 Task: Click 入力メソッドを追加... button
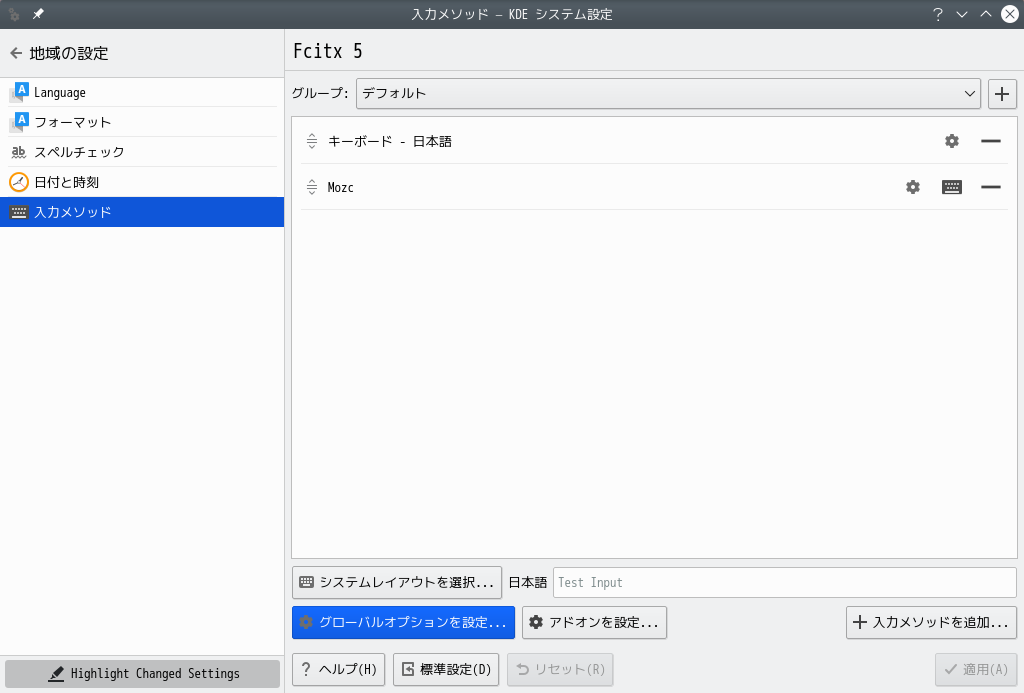[x=931, y=622]
